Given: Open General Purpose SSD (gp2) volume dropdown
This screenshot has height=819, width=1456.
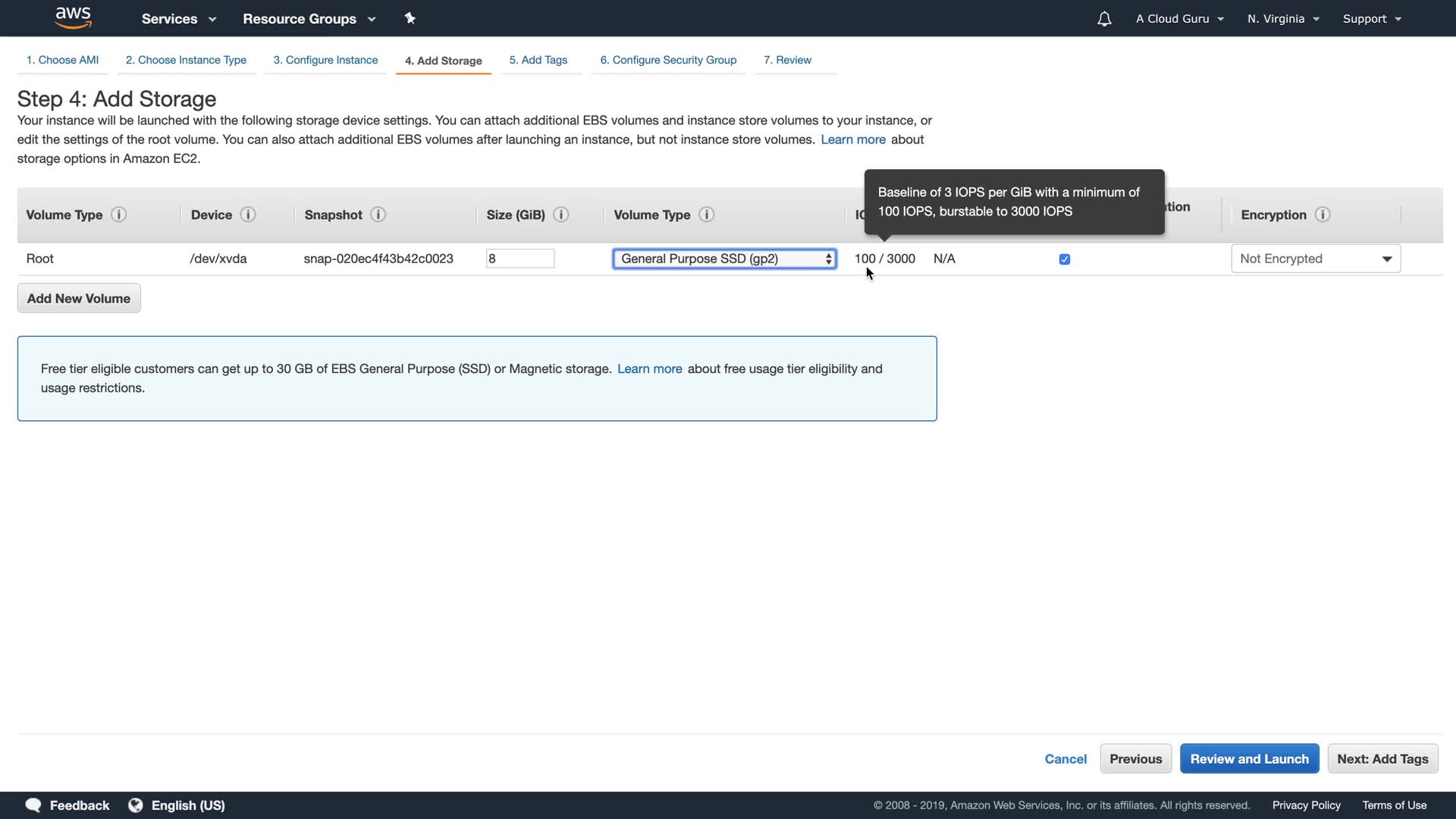Looking at the screenshot, I should click(724, 259).
